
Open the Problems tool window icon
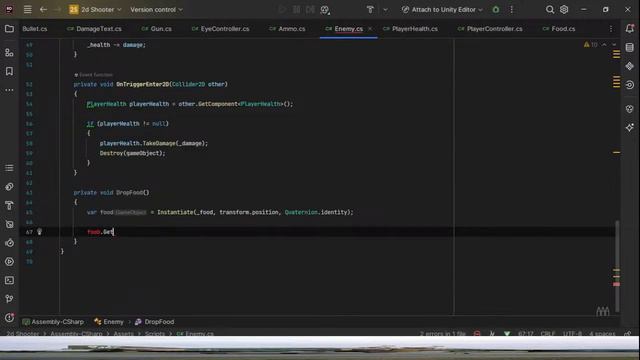(9, 318)
